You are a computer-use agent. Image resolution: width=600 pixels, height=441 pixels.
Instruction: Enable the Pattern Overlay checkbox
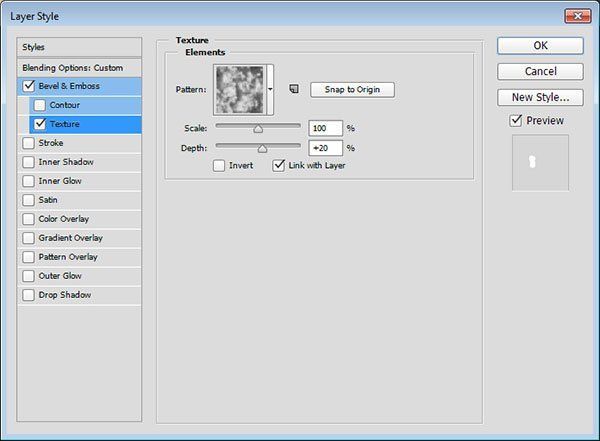tap(29, 257)
